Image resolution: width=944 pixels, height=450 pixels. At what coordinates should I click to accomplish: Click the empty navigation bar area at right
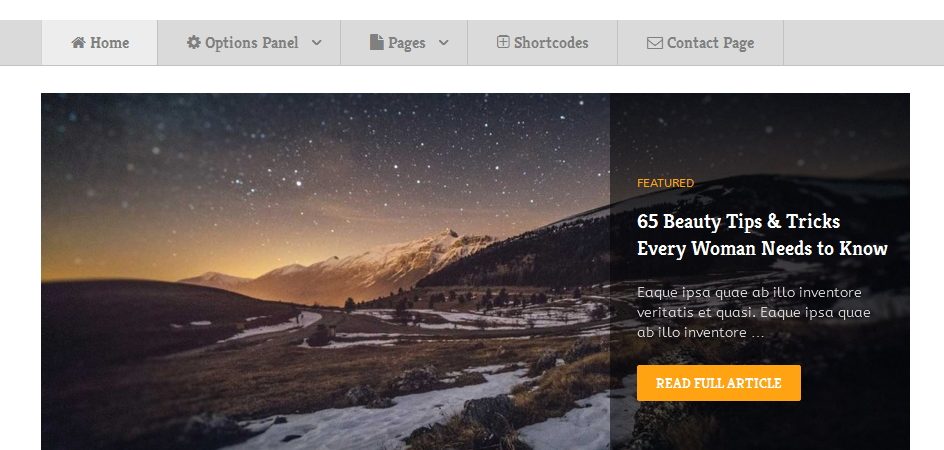point(863,43)
